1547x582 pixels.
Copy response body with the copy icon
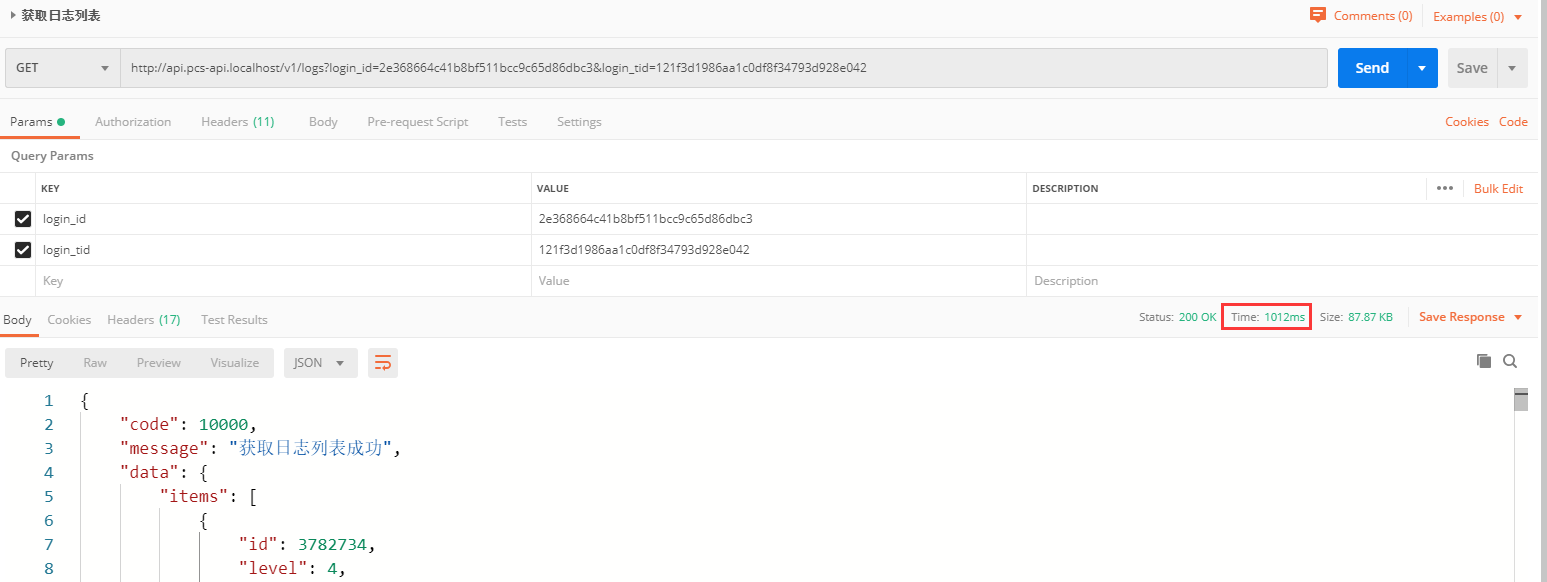1484,361
